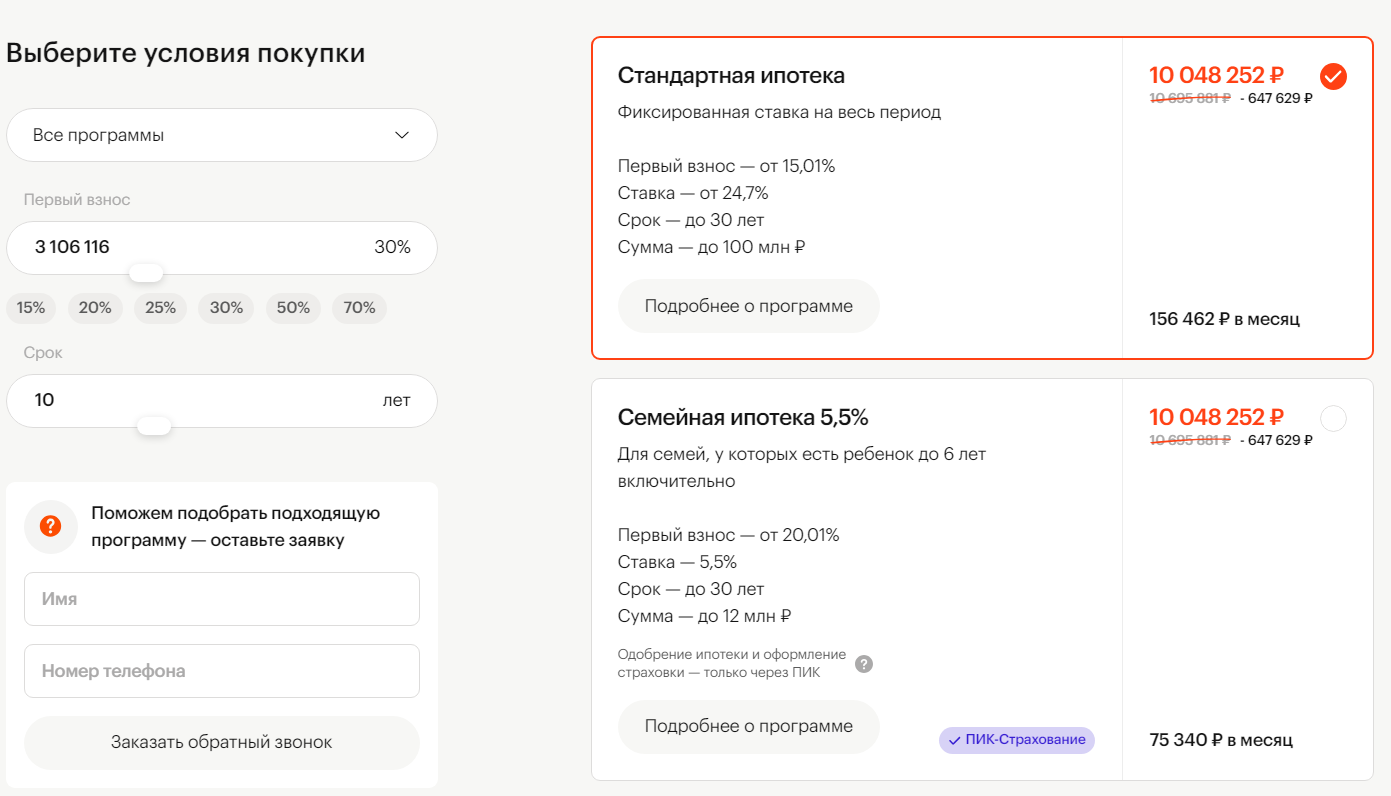
Task: Select the 25% down payment chip
Action: 161,308
